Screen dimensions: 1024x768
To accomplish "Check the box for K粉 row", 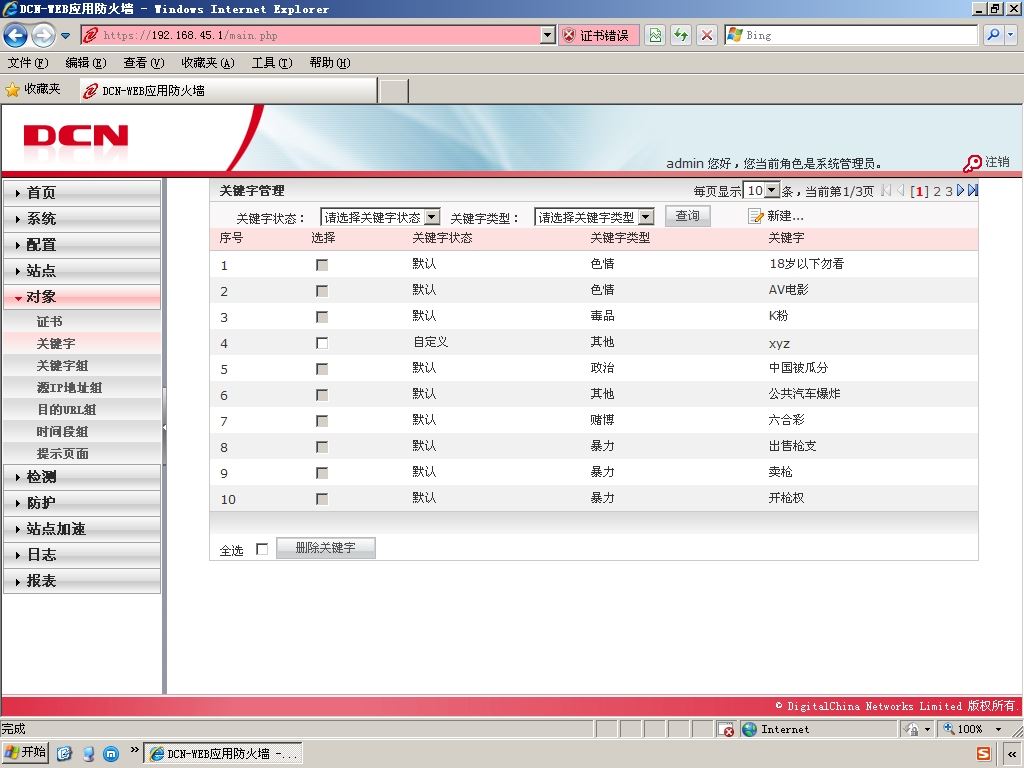I will [322, 317].
